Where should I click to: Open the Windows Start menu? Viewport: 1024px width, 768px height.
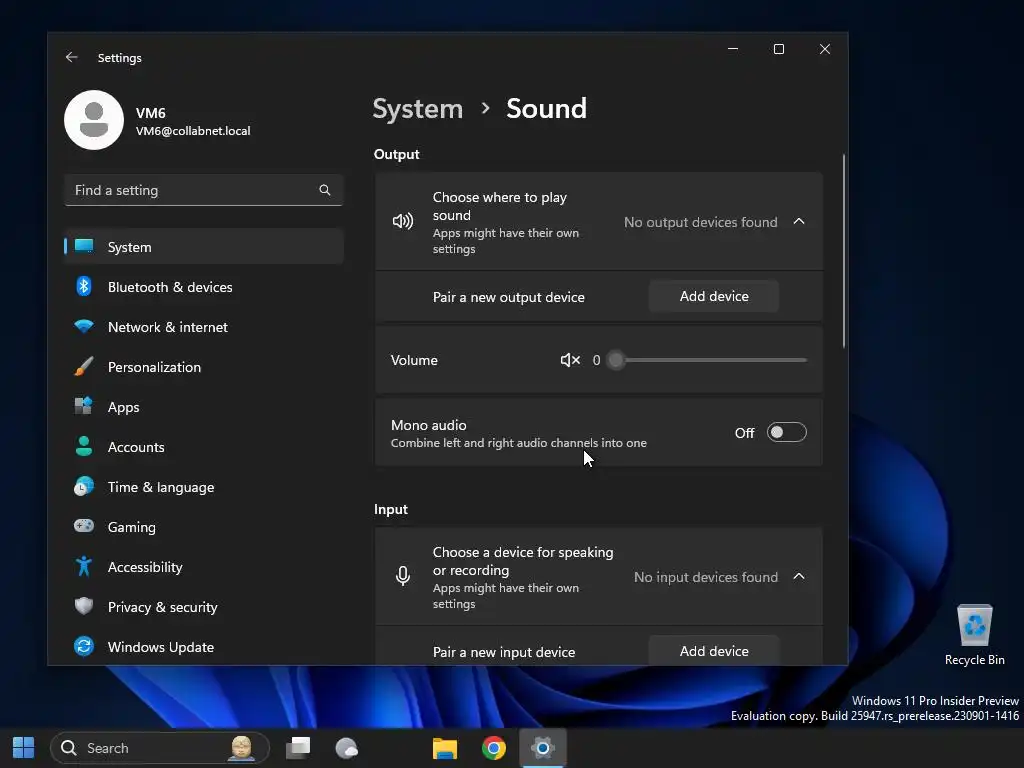pyautogui.click(x=24, y=748)
